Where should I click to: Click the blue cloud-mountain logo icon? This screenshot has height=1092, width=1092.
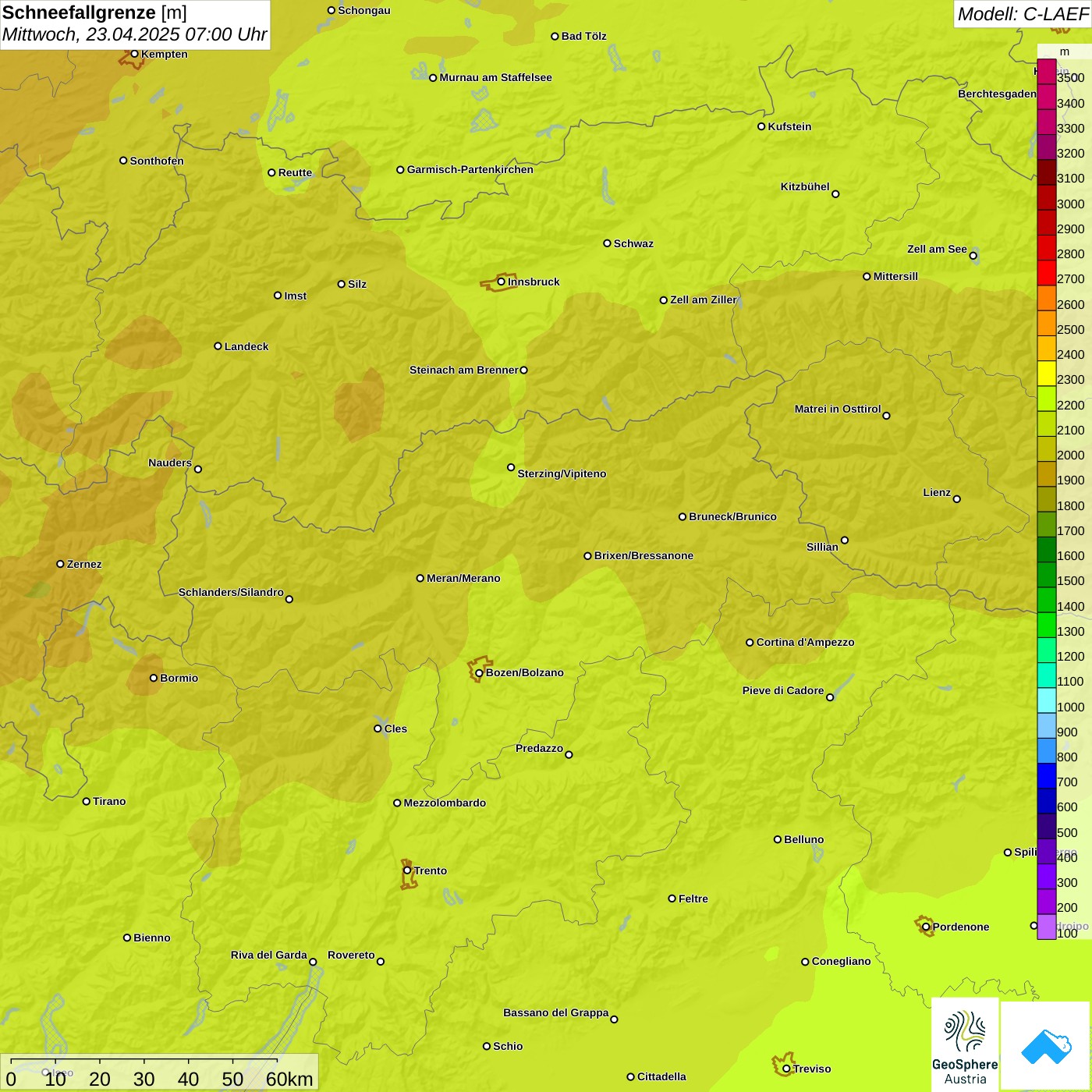click(1046, 1047)
